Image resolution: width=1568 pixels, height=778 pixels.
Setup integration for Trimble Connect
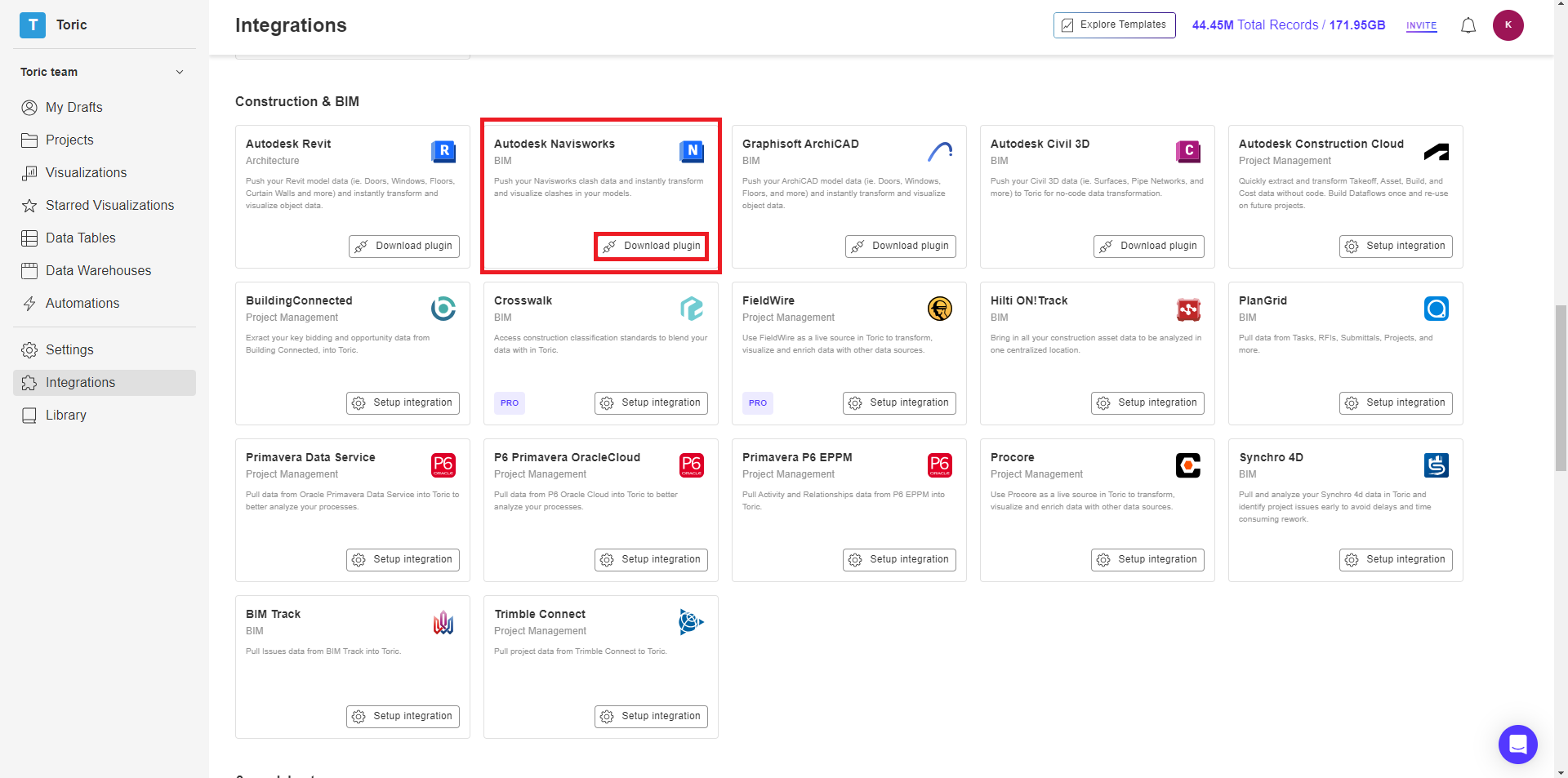click(651, 716)
